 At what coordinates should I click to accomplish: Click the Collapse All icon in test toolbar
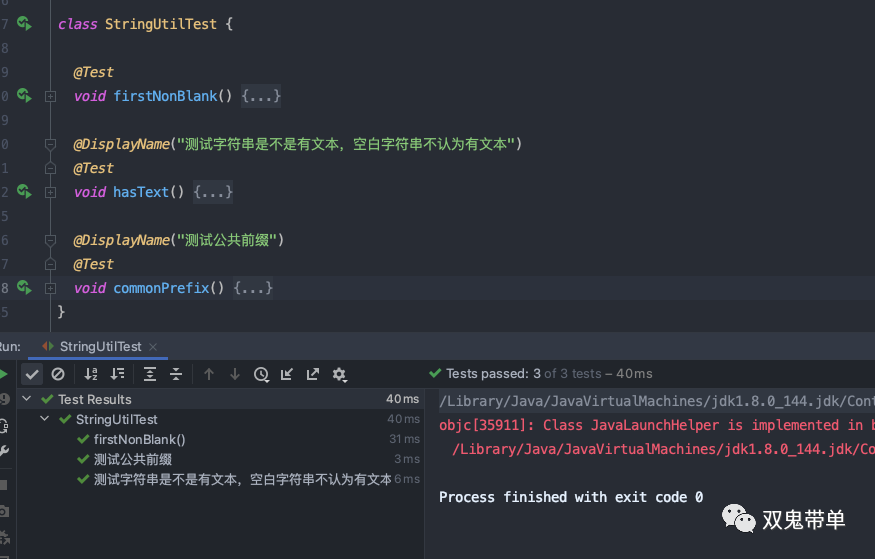click(x=176, y=374)
